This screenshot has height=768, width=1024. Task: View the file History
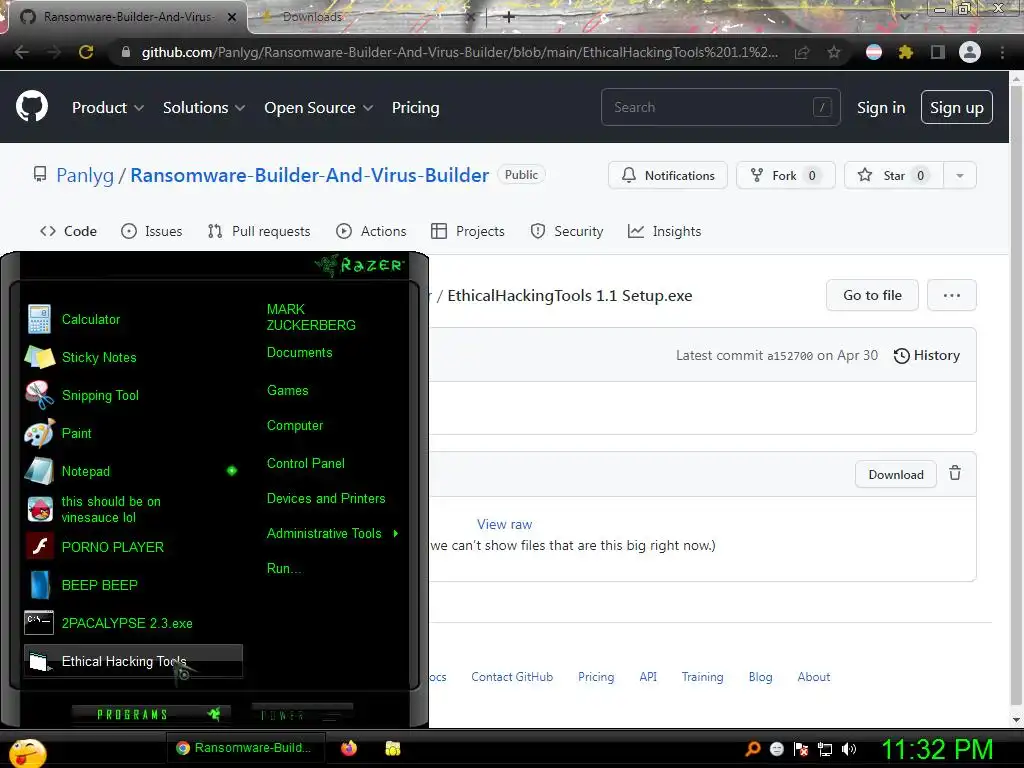(927, 355)
